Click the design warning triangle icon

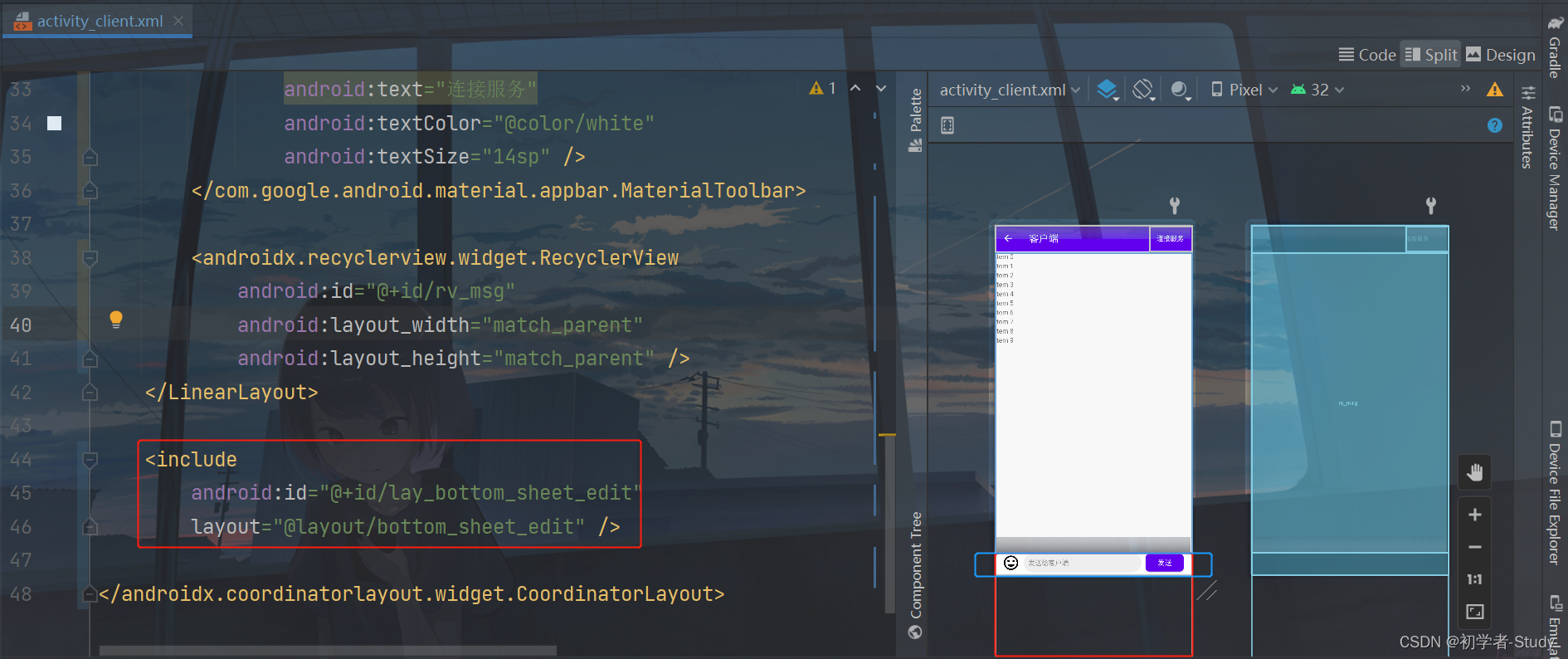(x=1495, y=90)
